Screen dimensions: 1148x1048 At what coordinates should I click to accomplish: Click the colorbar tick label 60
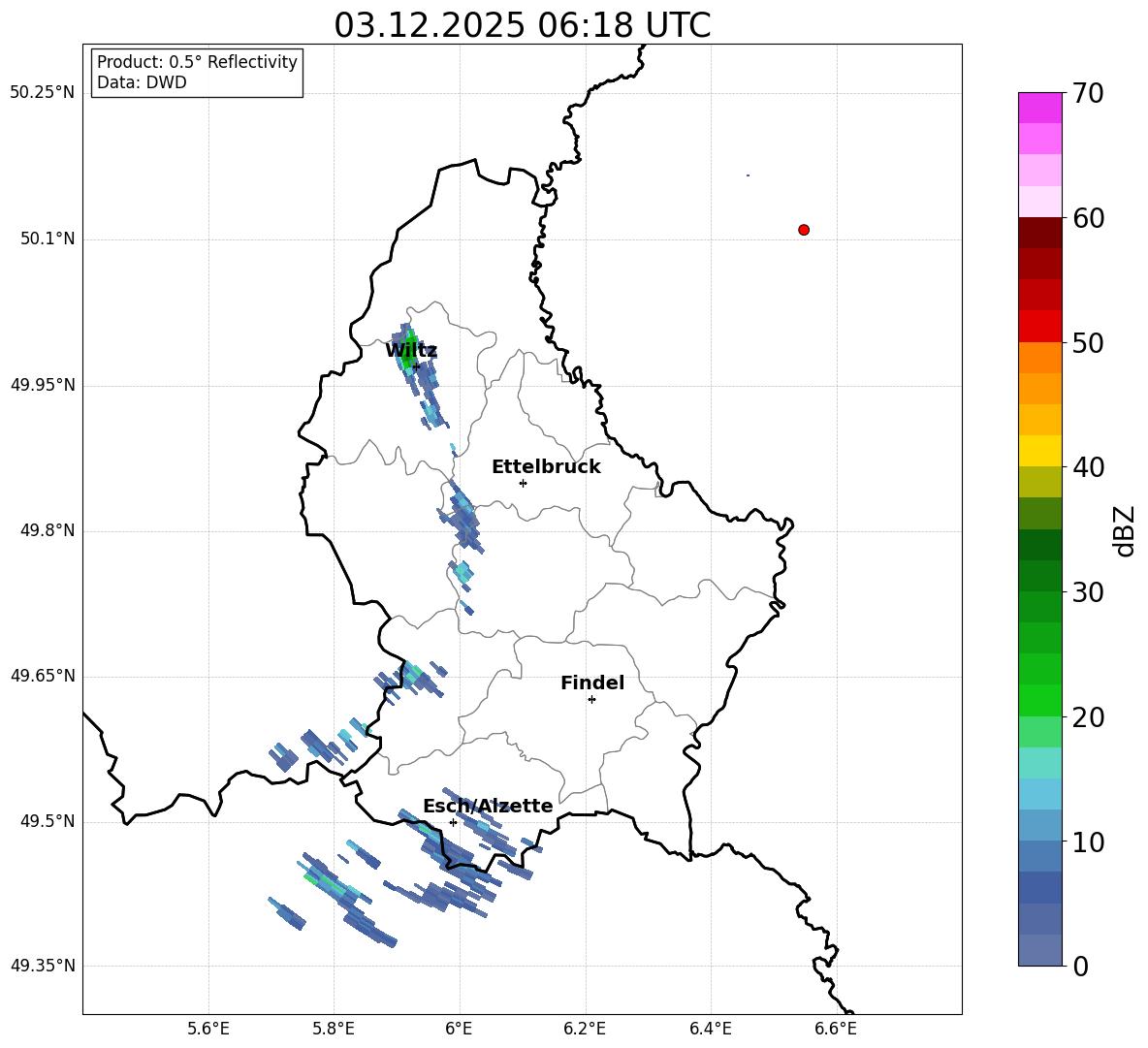click(1088, 218)
